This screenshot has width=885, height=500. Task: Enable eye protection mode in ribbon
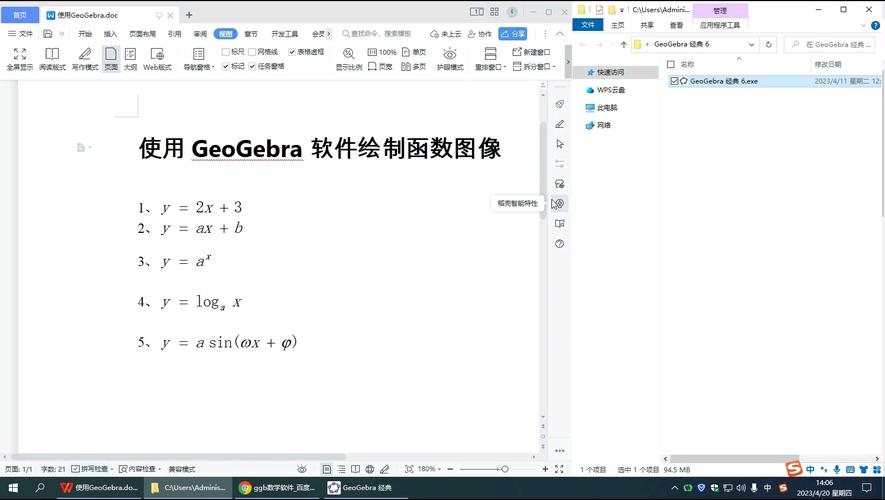pos(450,59)
